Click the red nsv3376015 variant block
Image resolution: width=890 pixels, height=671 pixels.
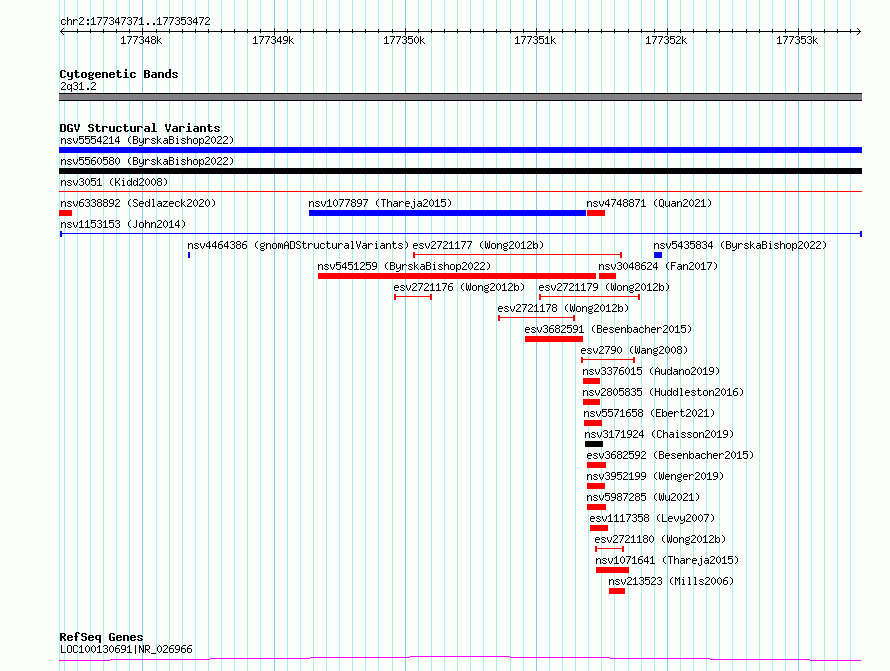point(591,381)
